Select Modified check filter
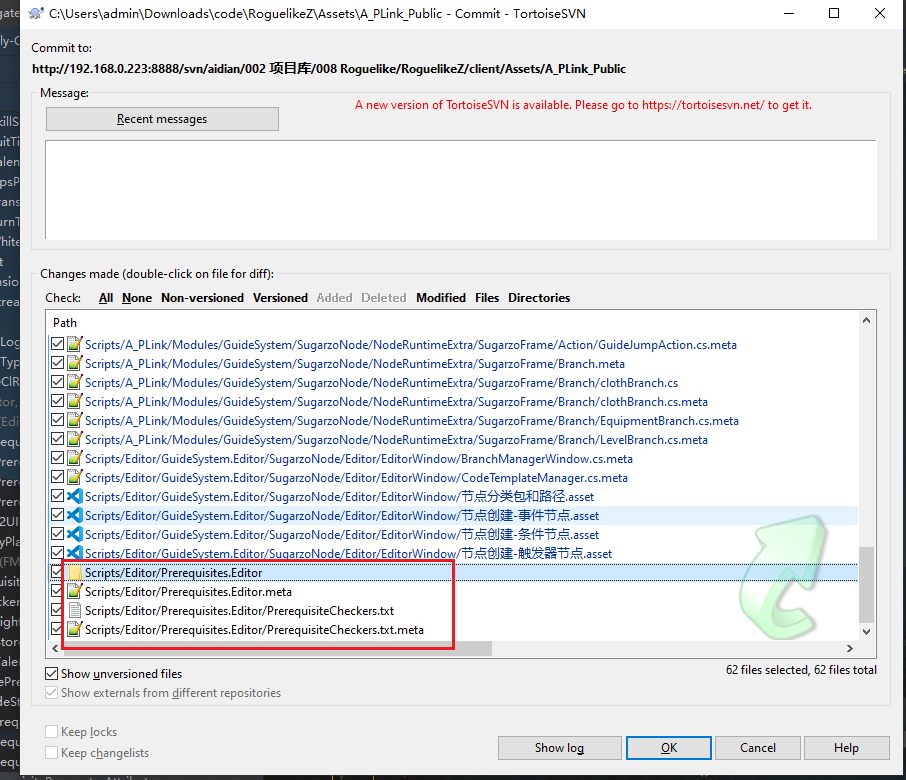This screenshot has height=780, width=906. pyautogui.click(x=441, y=298)
